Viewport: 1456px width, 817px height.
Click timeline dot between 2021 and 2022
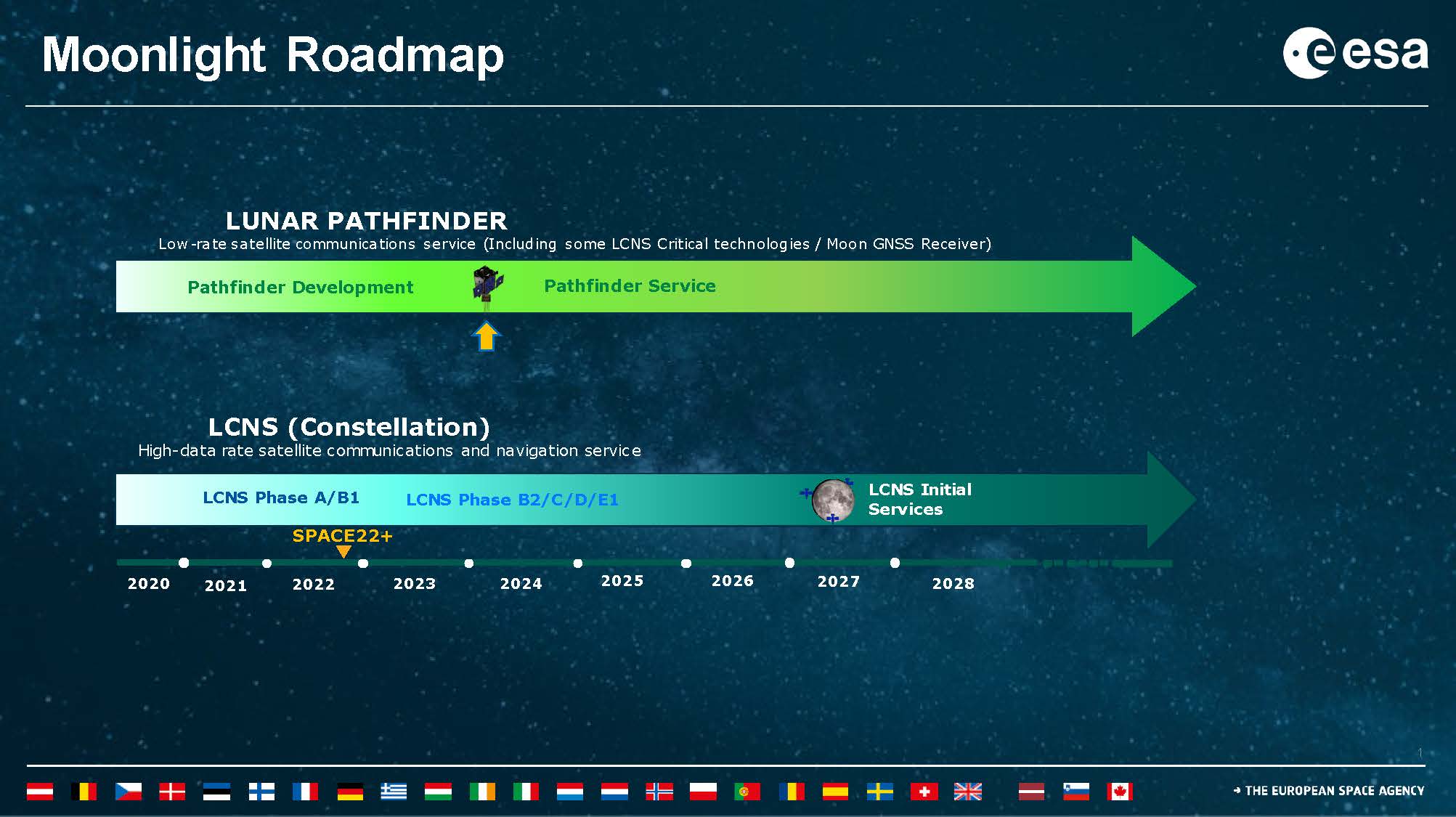click(267, 564)
